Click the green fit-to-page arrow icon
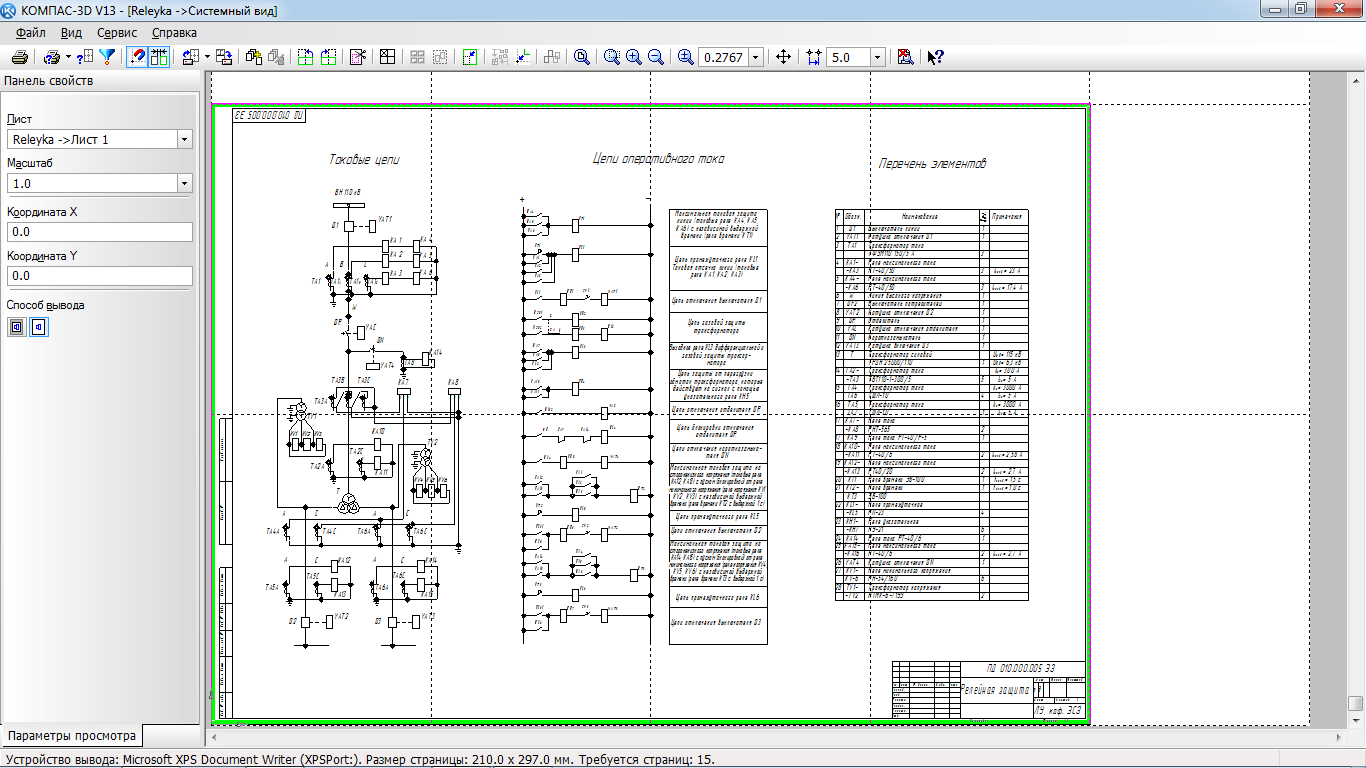Screen dimensions: 1366x768 469,57
